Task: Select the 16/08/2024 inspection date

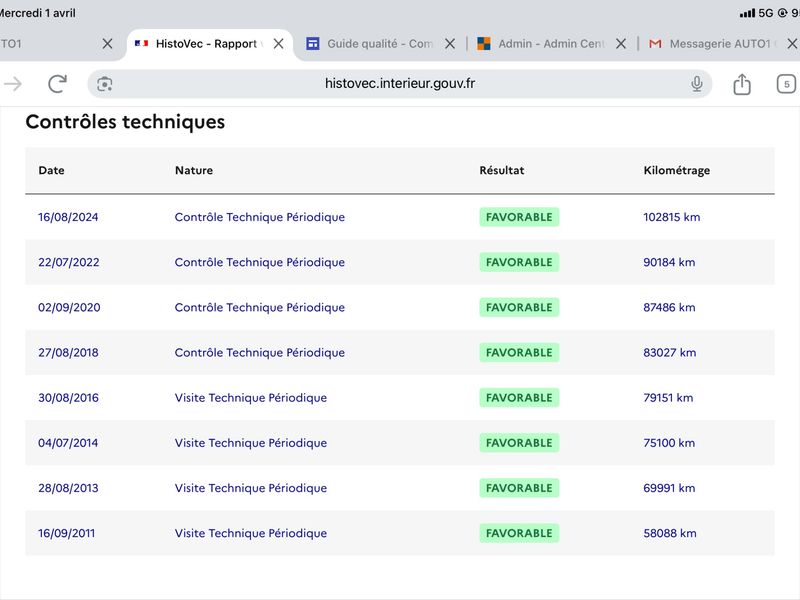Action: 68,217
